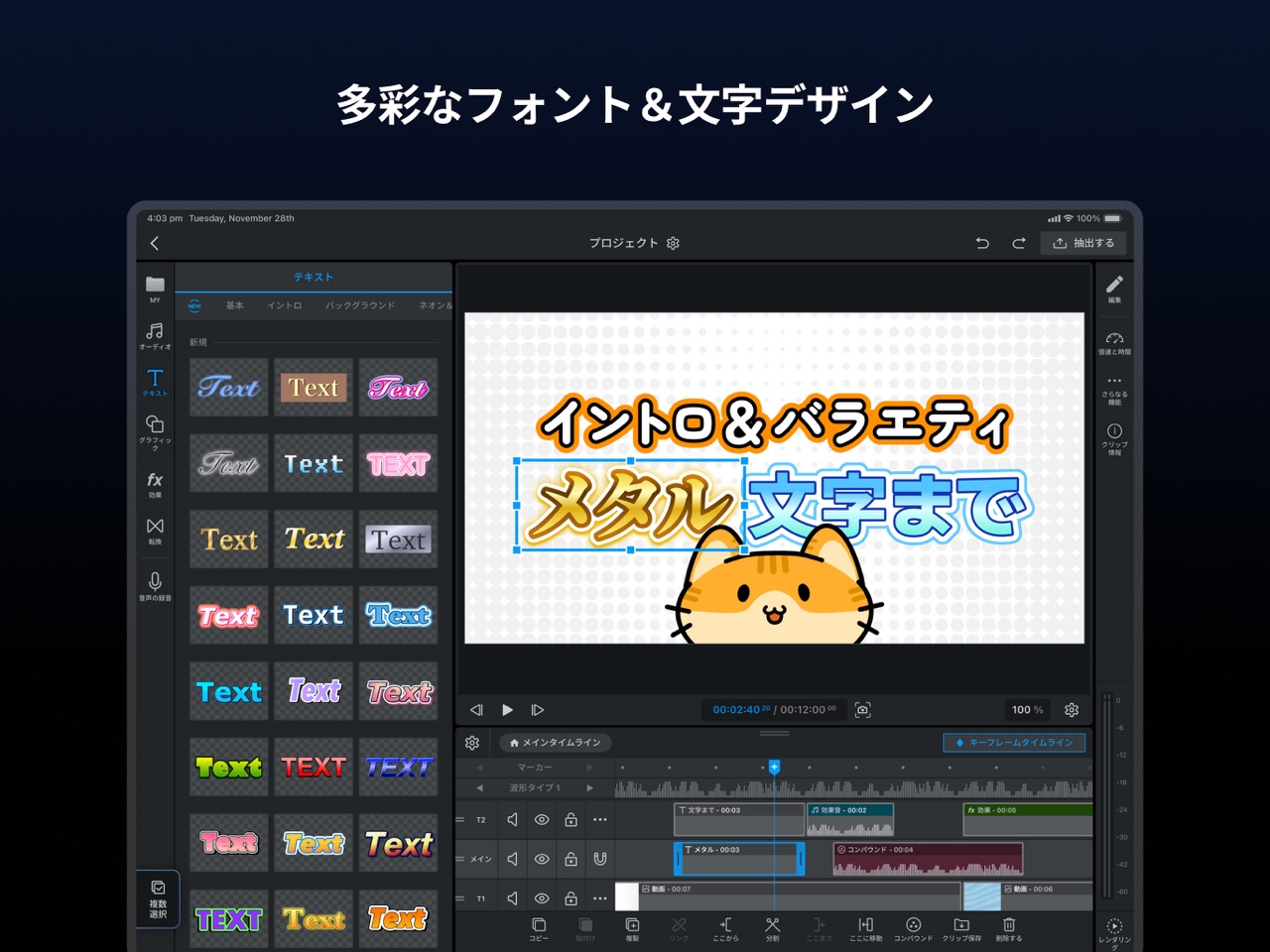The width and height of the screenshot is (1270, 952).
Task: Start 音声の録音 voice recording
Action: 155,586
